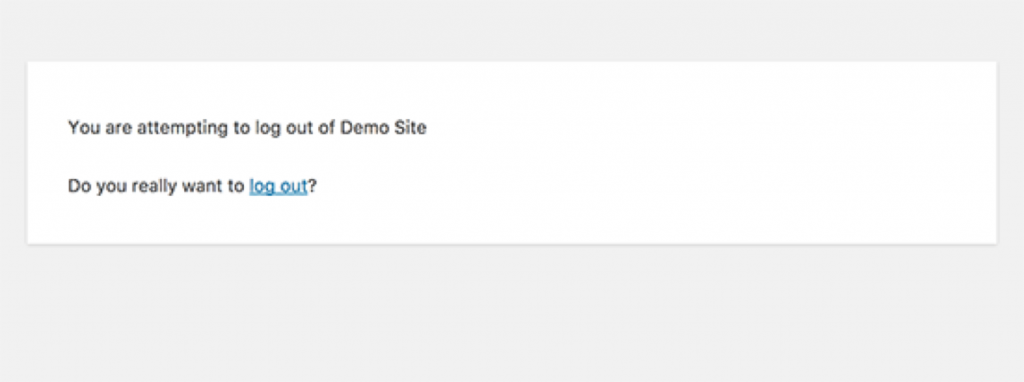Confirm by clicking the blue log out link

click(278, 187)
